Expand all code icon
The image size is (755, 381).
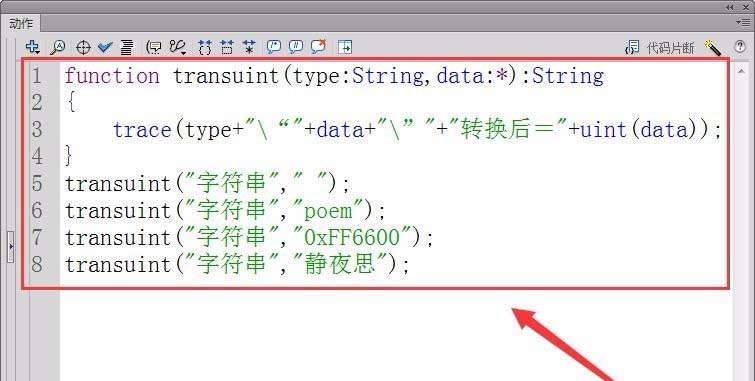coord(249,47)
